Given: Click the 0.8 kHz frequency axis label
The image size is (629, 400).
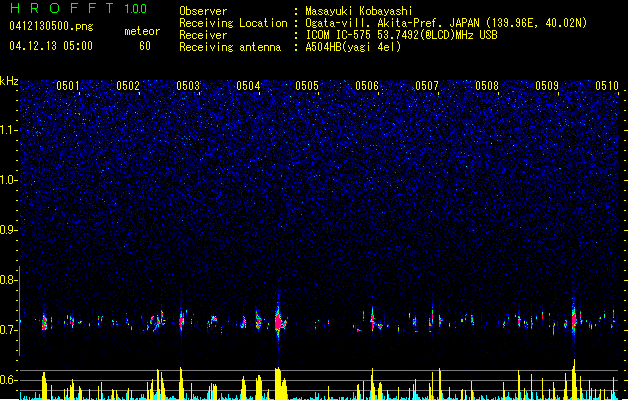Looking at the screenshot, I should pyautogui.click(x=8, y=280).
